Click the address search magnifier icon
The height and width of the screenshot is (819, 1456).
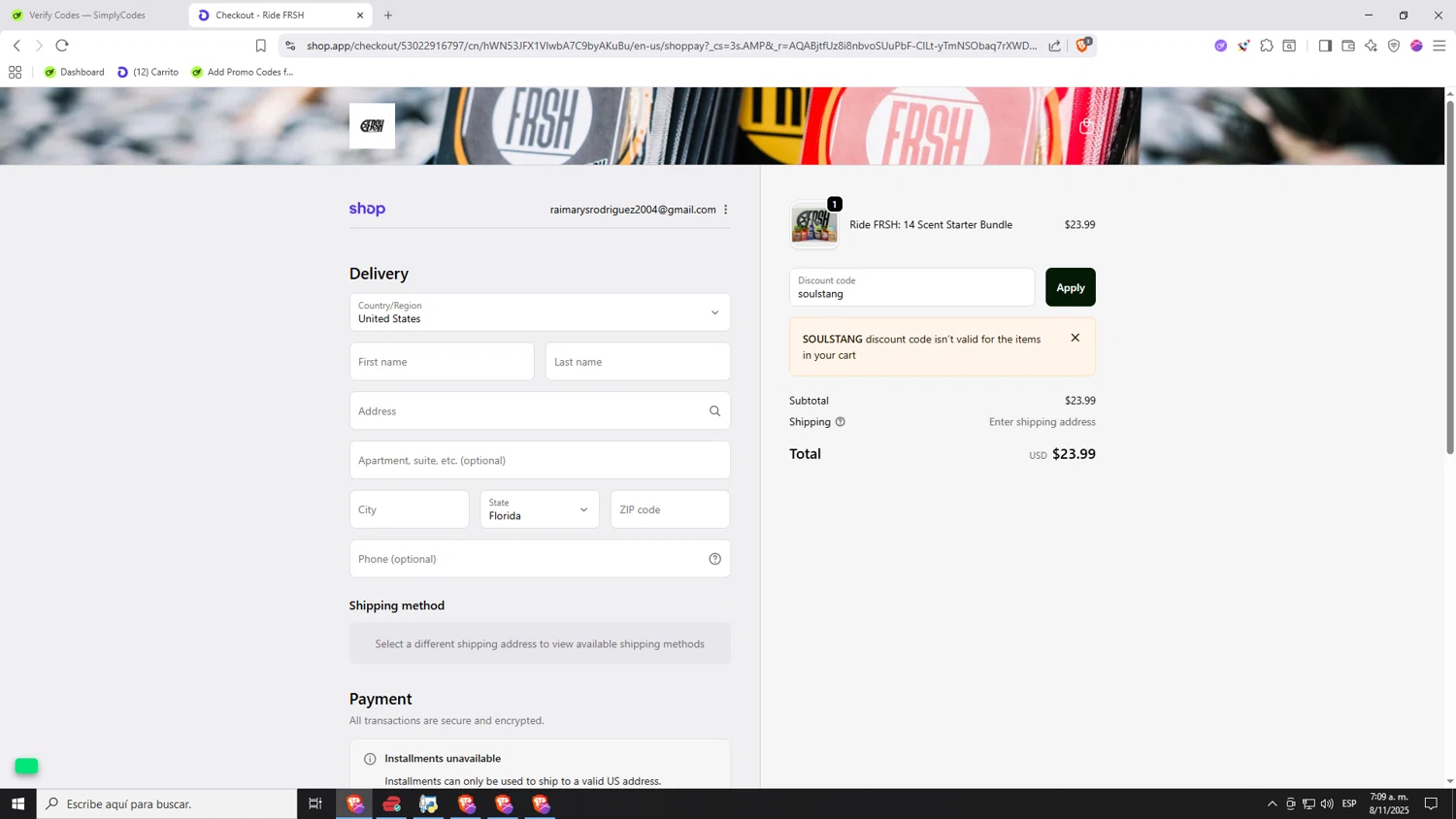click(x=715, y=411)
